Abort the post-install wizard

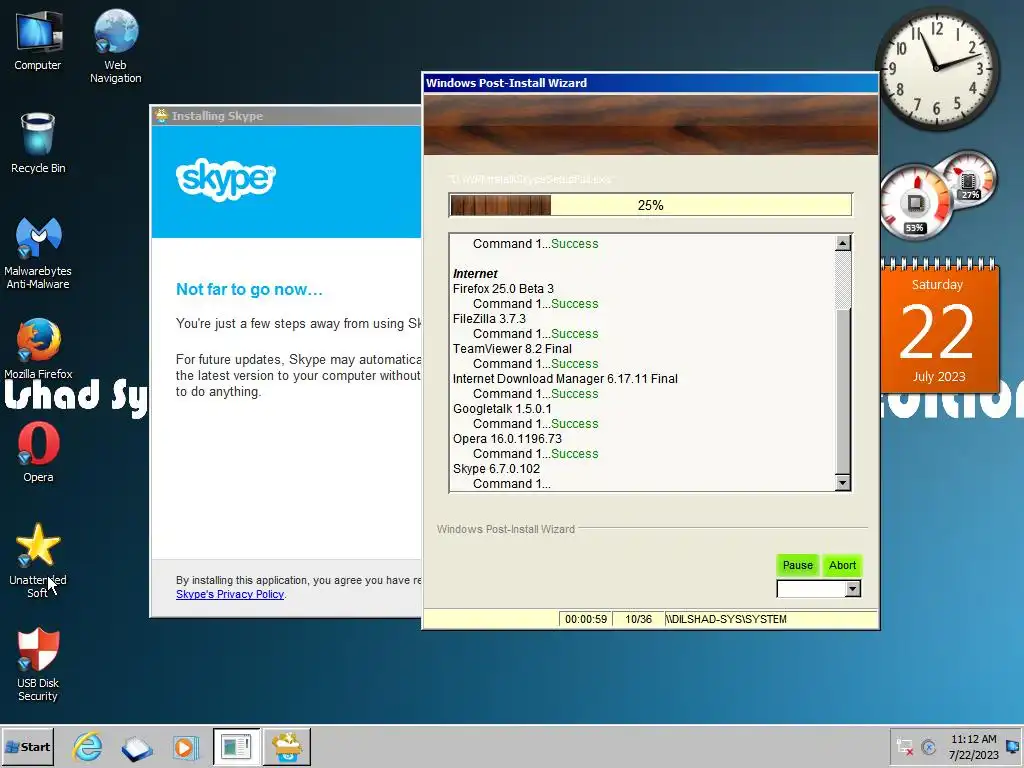tap(842, 565)
